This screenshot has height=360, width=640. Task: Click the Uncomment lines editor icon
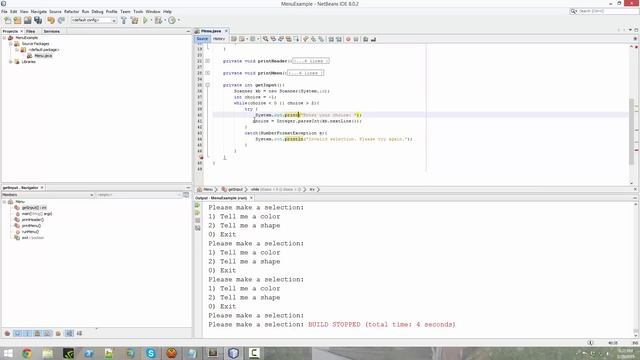point(373,39)
